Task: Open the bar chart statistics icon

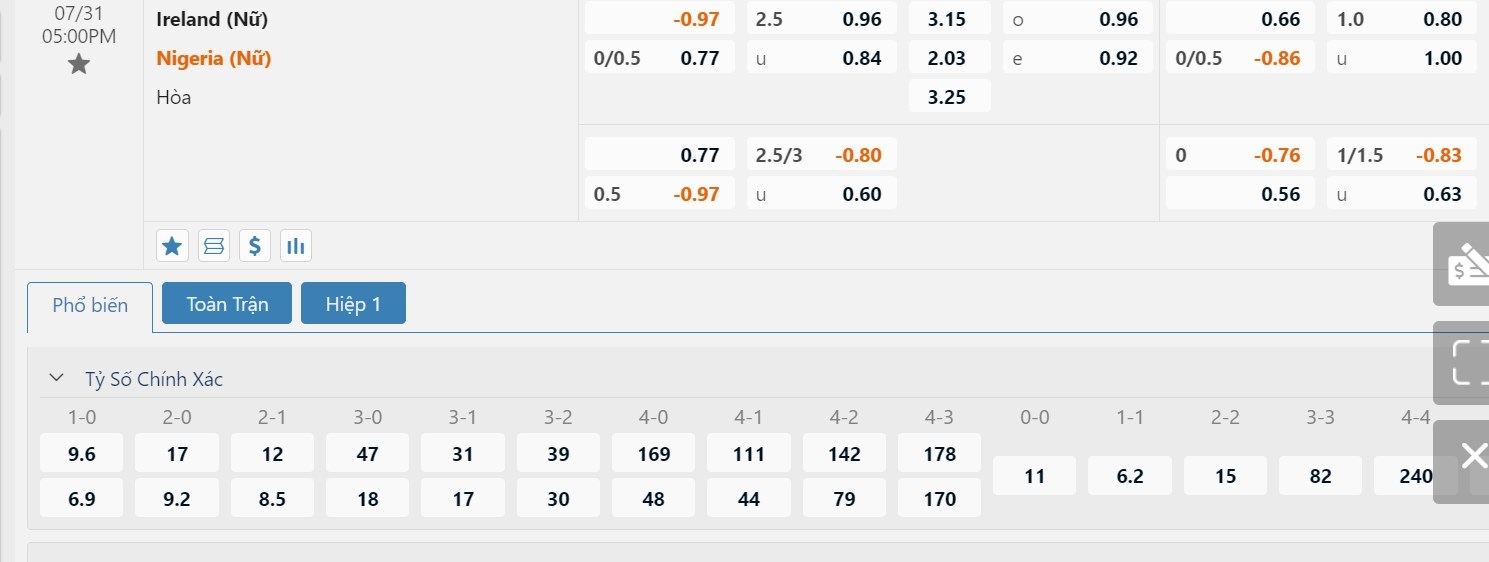Action: tap(295, 245)
